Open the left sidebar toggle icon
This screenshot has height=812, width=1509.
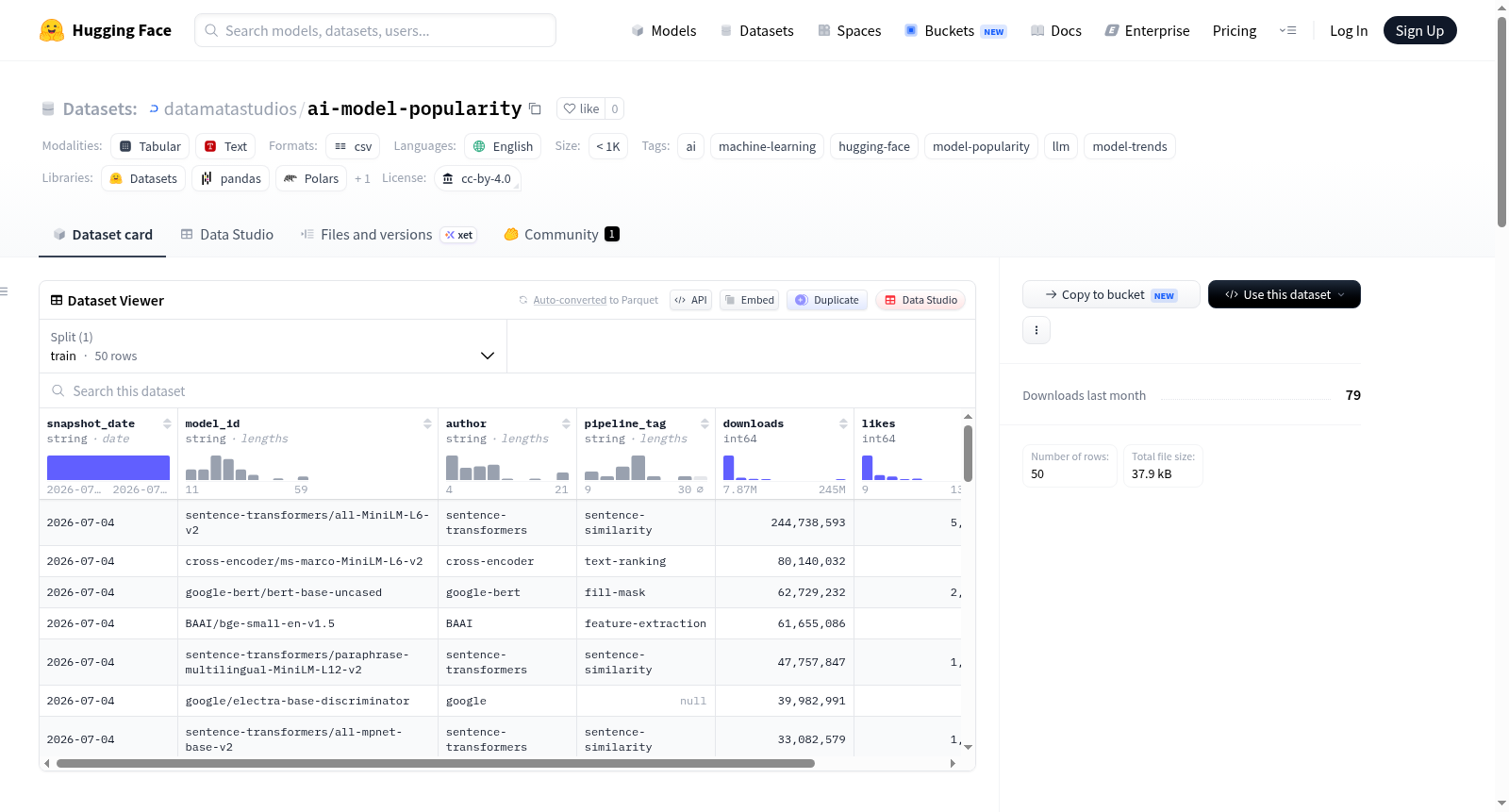tap(5, 291)
